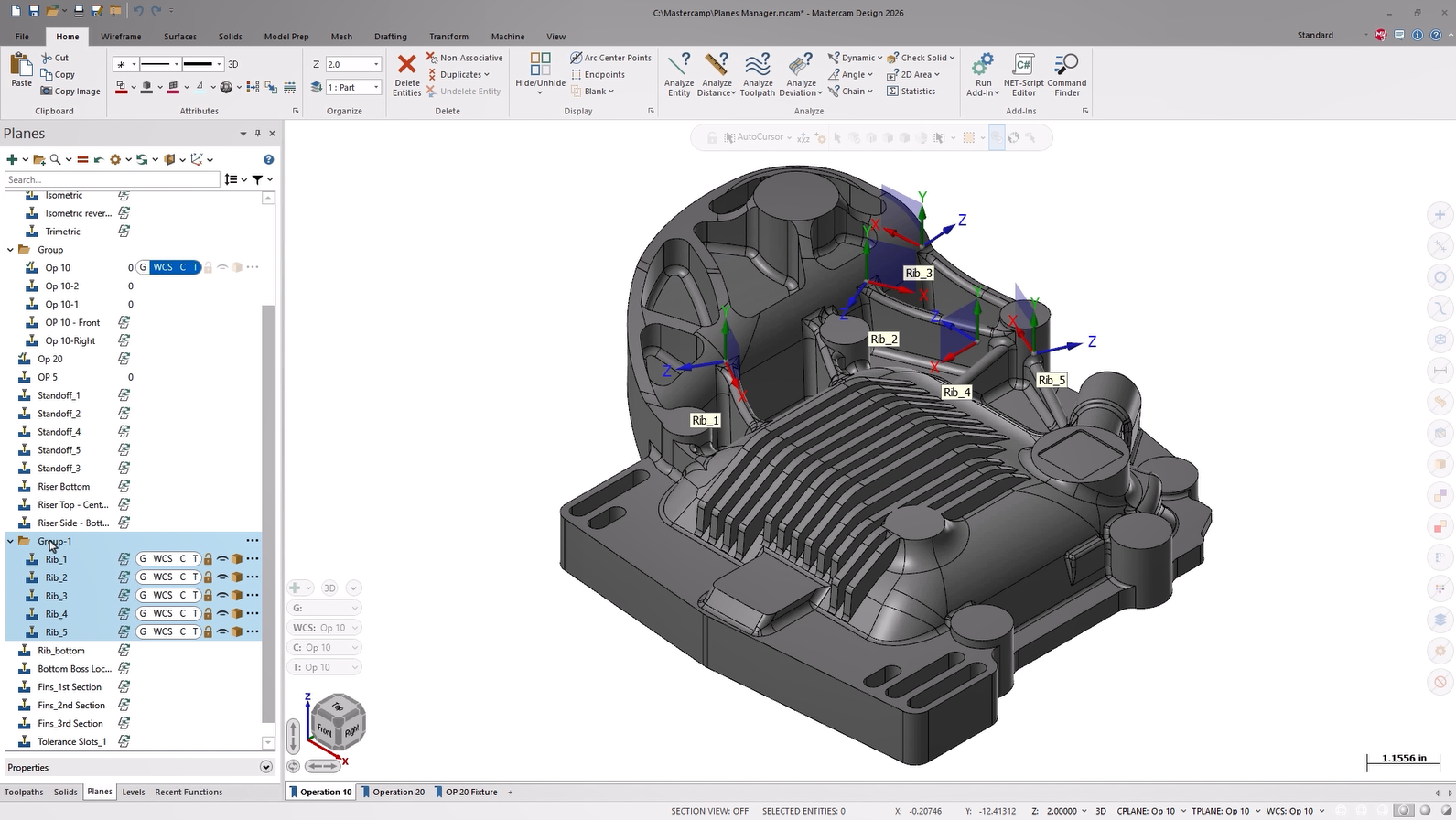Click the Check Solid button
The width and height of the screenshot is (1456, 820).
(x=921, y=58)
